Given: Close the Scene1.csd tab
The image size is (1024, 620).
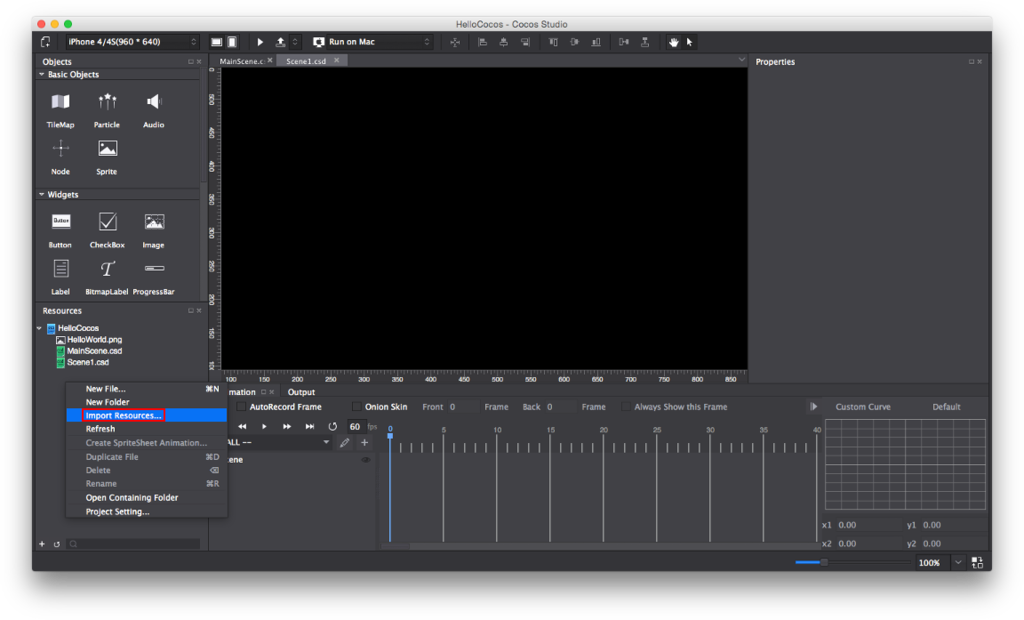Looking at the screenshot, I should pos(336,60).
